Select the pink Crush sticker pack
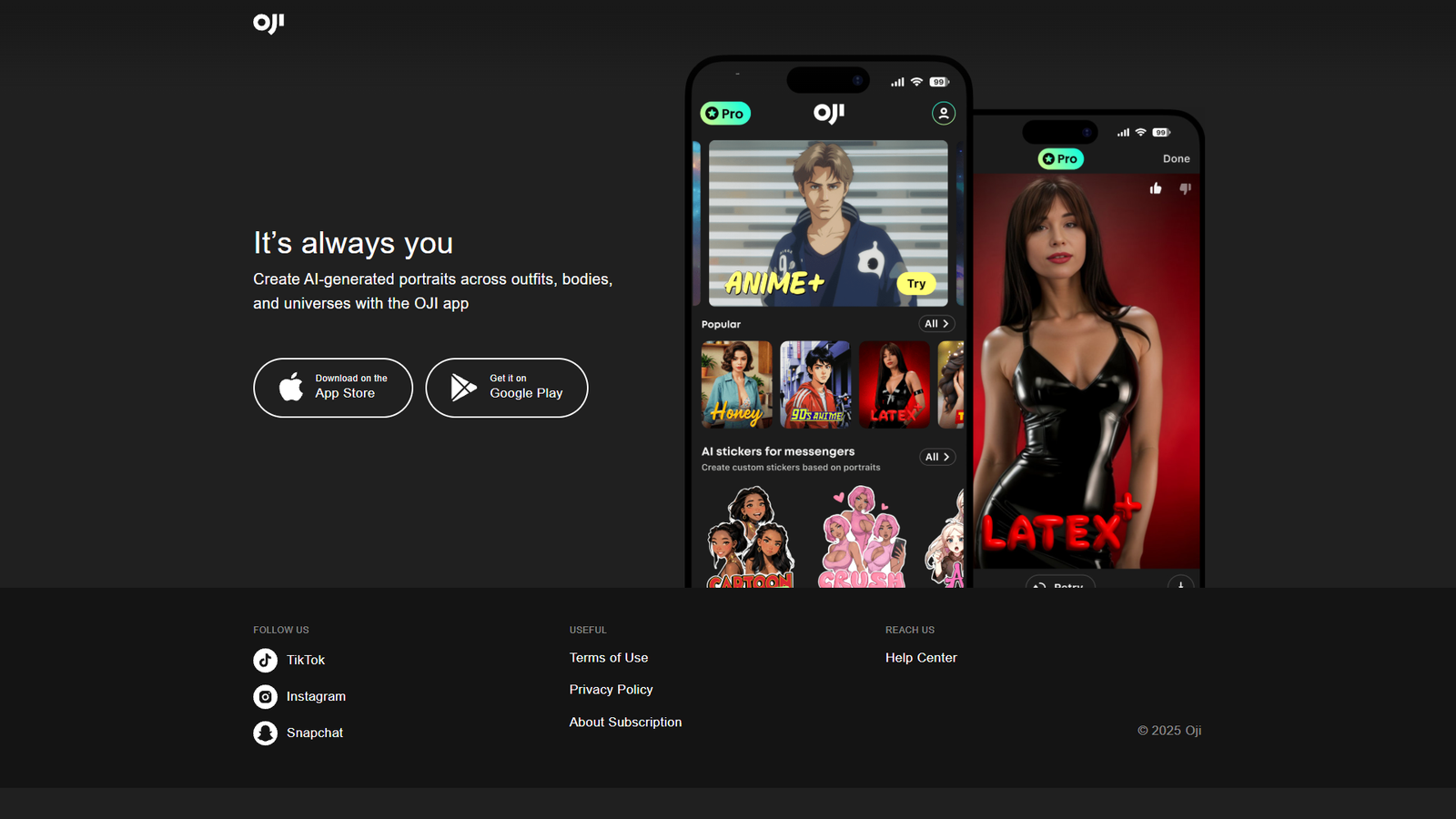The width and height of the screenshot is (1456, 819). [863, 537]
